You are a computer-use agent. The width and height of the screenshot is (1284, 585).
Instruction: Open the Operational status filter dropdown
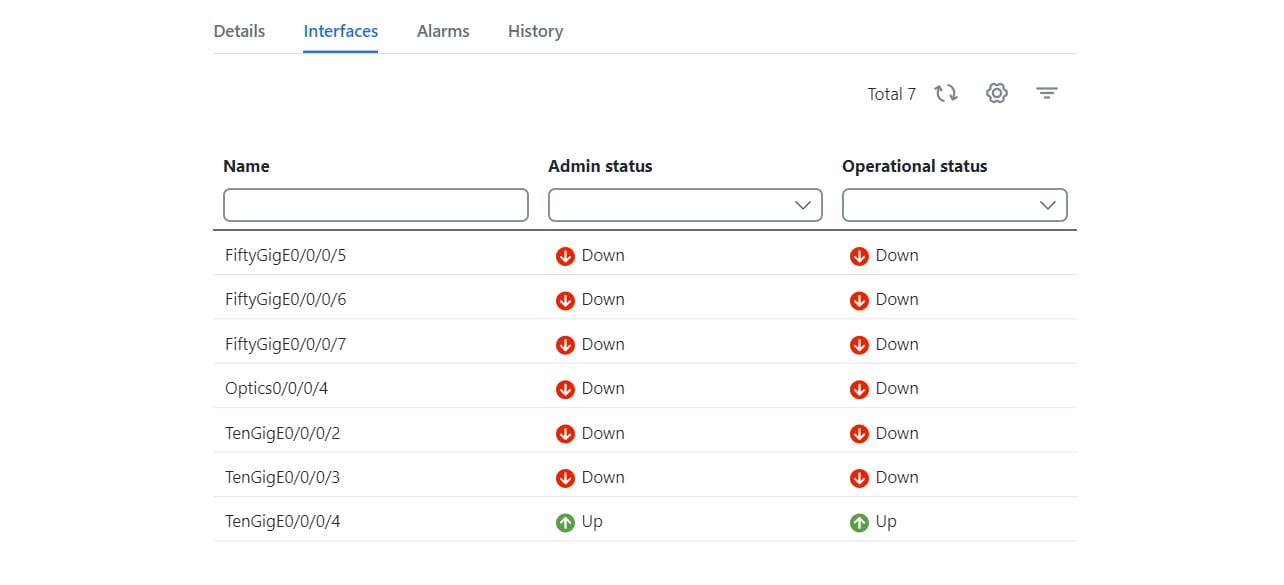click(x=954, y=205)
